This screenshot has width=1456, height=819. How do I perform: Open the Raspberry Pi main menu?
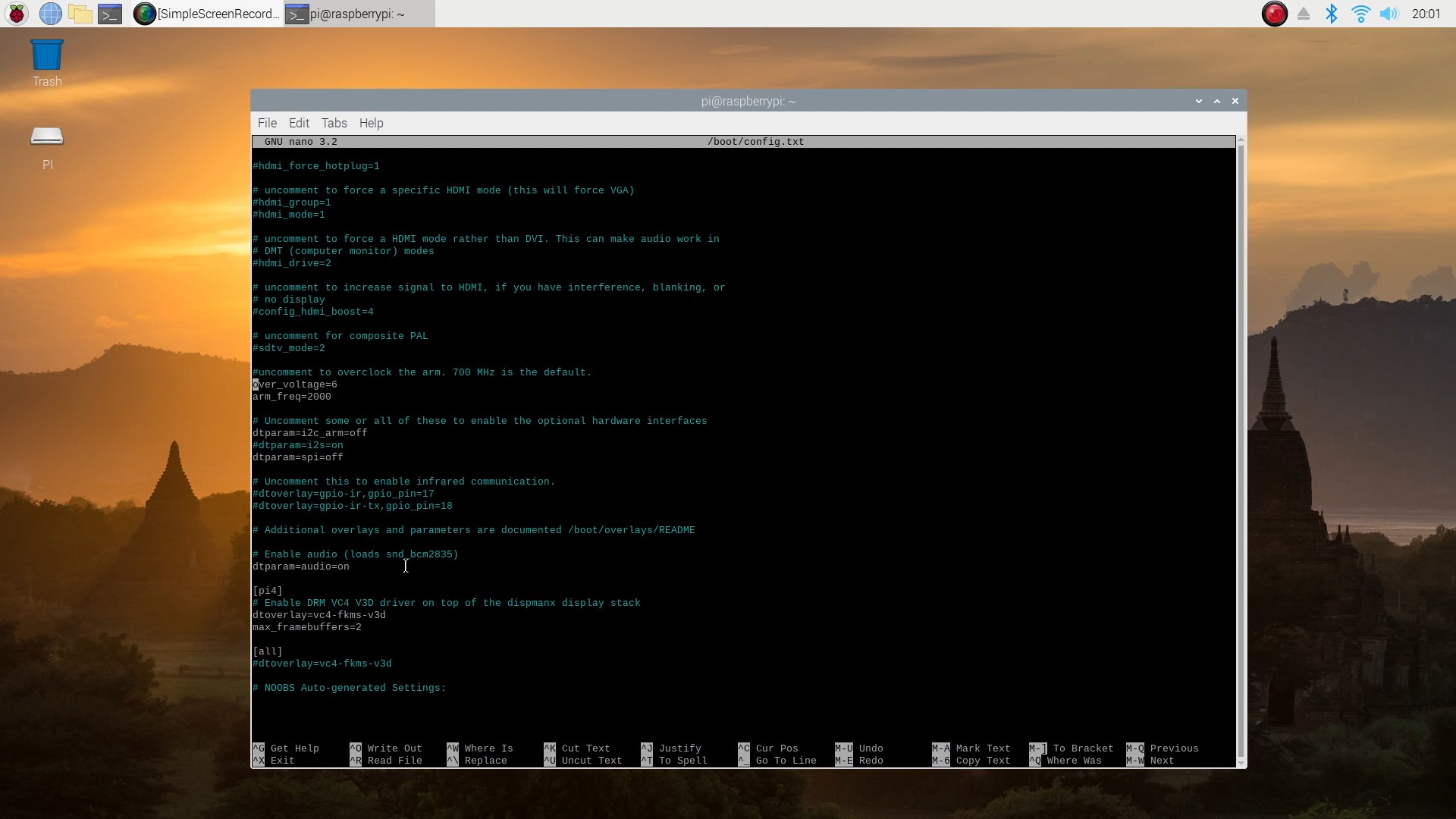(x=17, y=14)
